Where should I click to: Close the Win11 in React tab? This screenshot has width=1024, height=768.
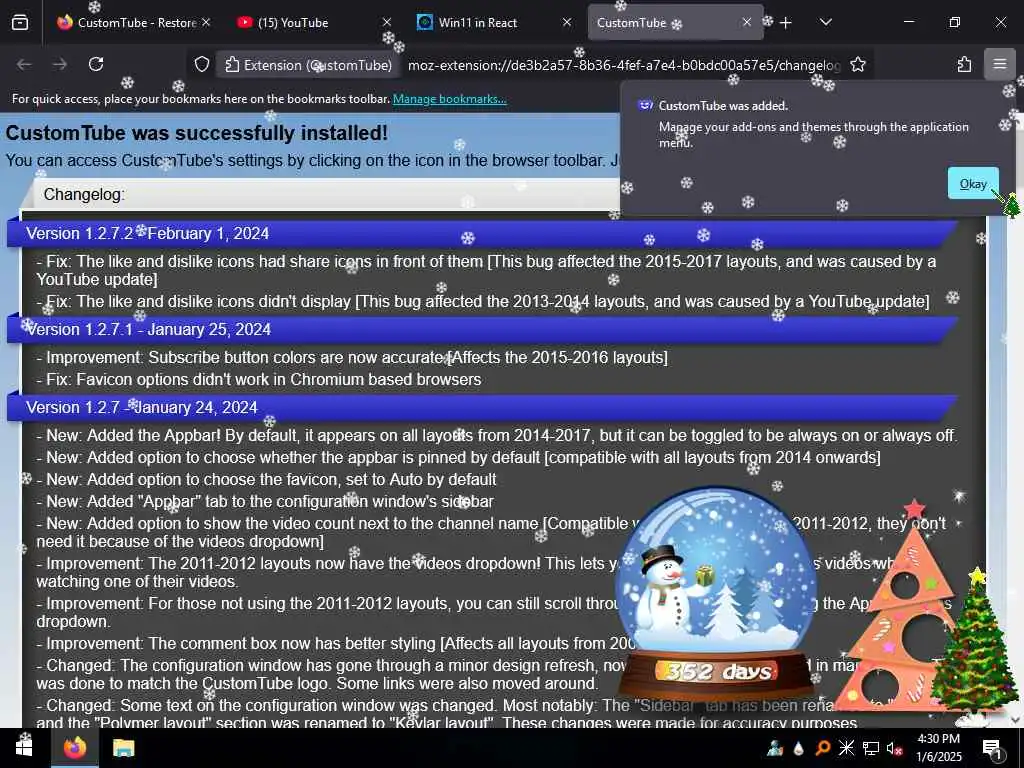pos(566,22)
